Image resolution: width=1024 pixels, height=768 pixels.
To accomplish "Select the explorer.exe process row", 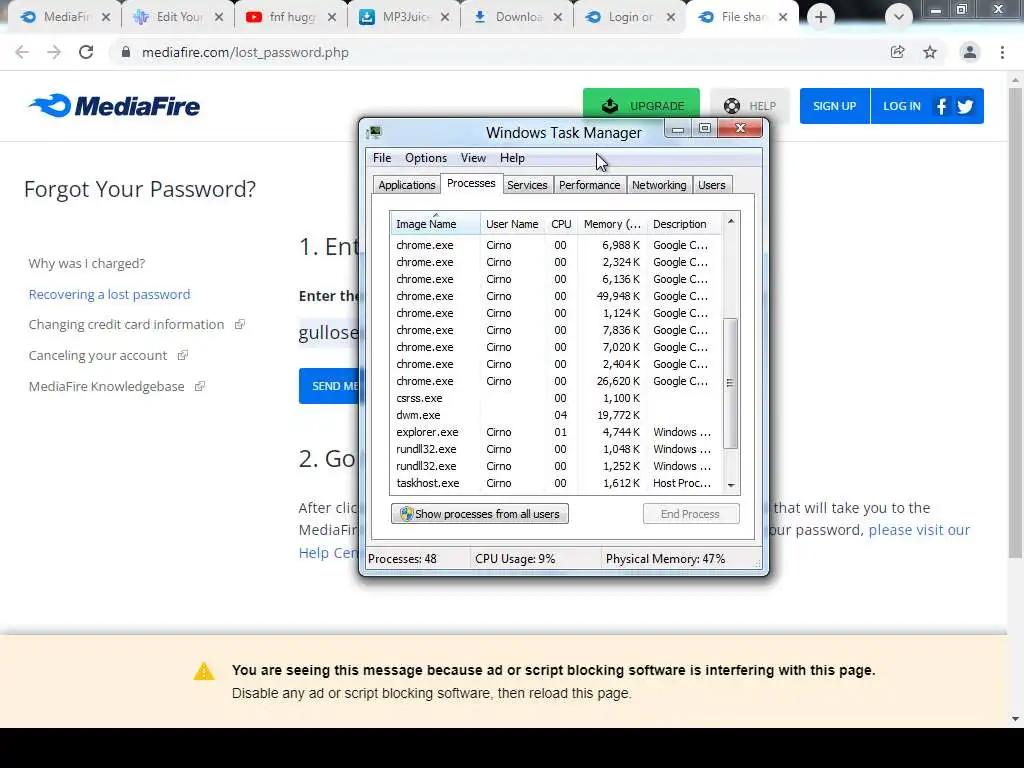I will coord(556,432).
